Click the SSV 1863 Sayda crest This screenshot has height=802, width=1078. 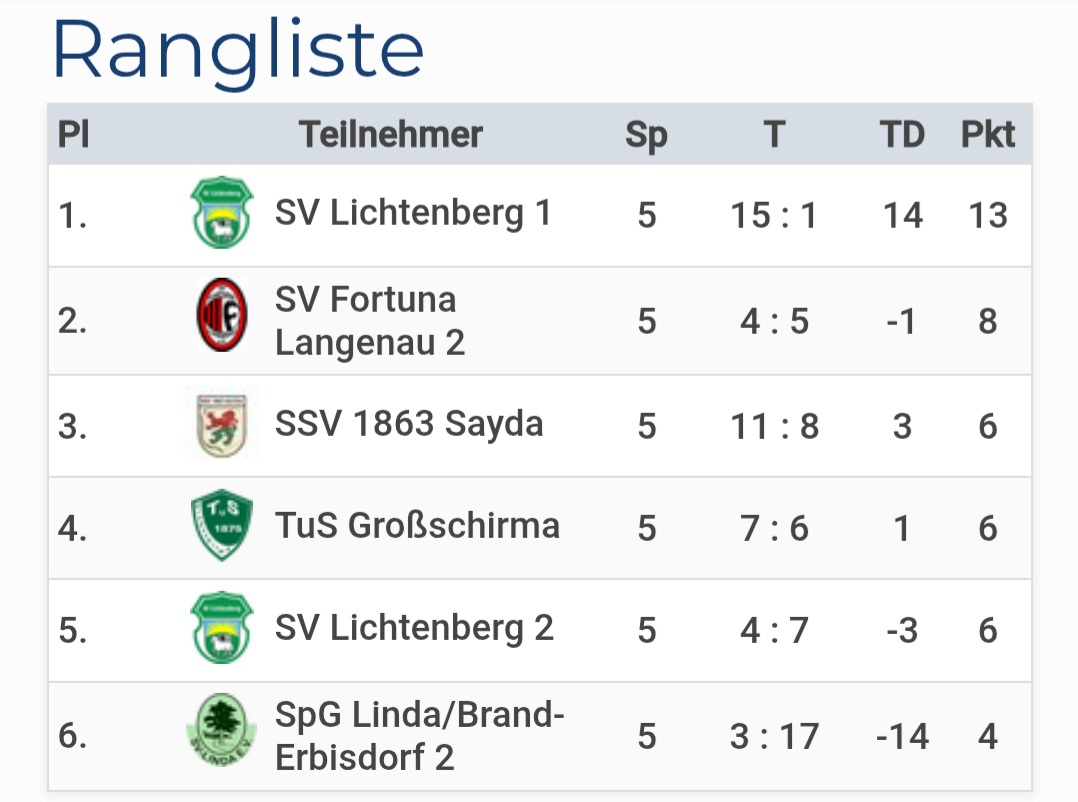click(x=222, y=425)
